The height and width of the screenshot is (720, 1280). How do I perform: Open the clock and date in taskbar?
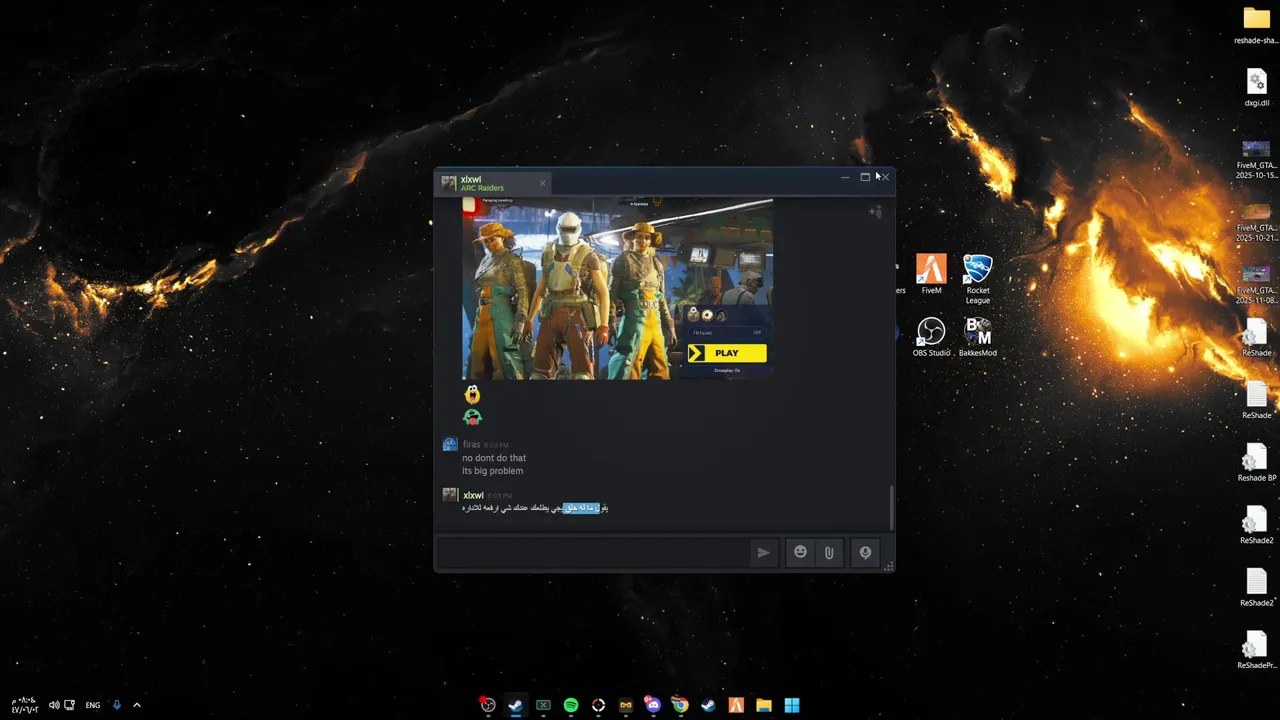pos(24,705)
